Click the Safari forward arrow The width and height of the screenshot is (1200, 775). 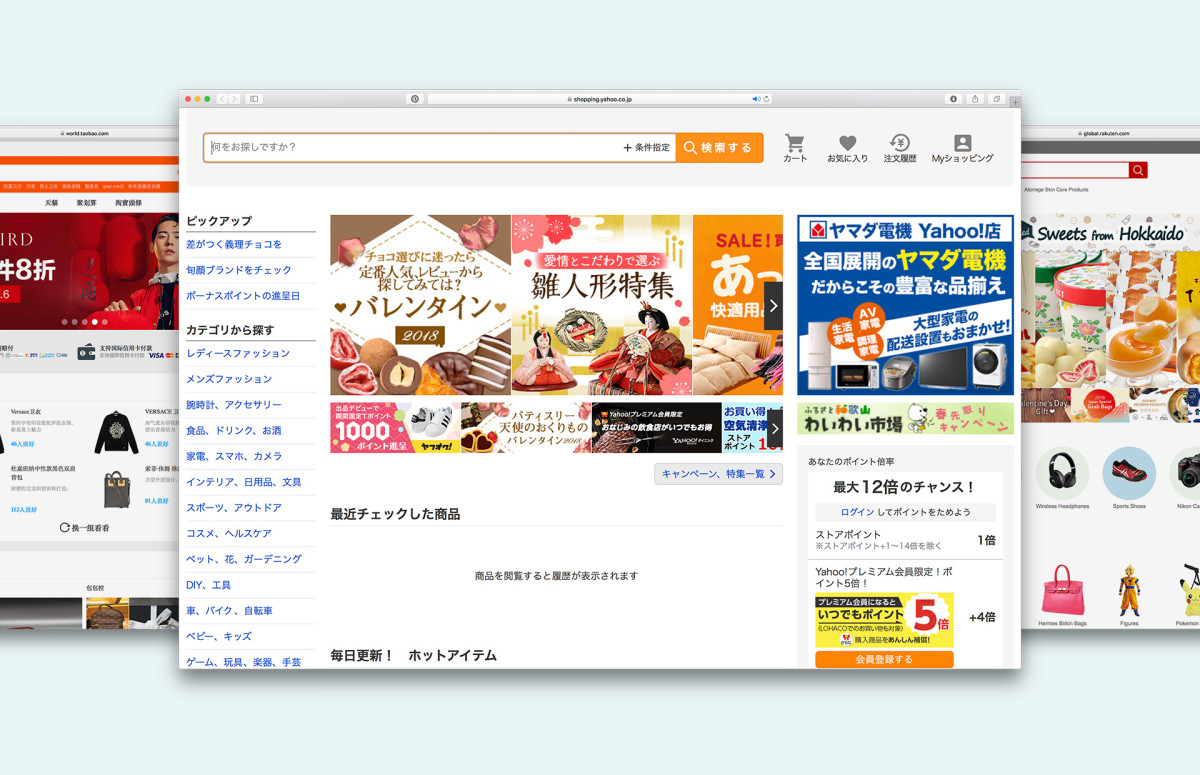[234, 99]
